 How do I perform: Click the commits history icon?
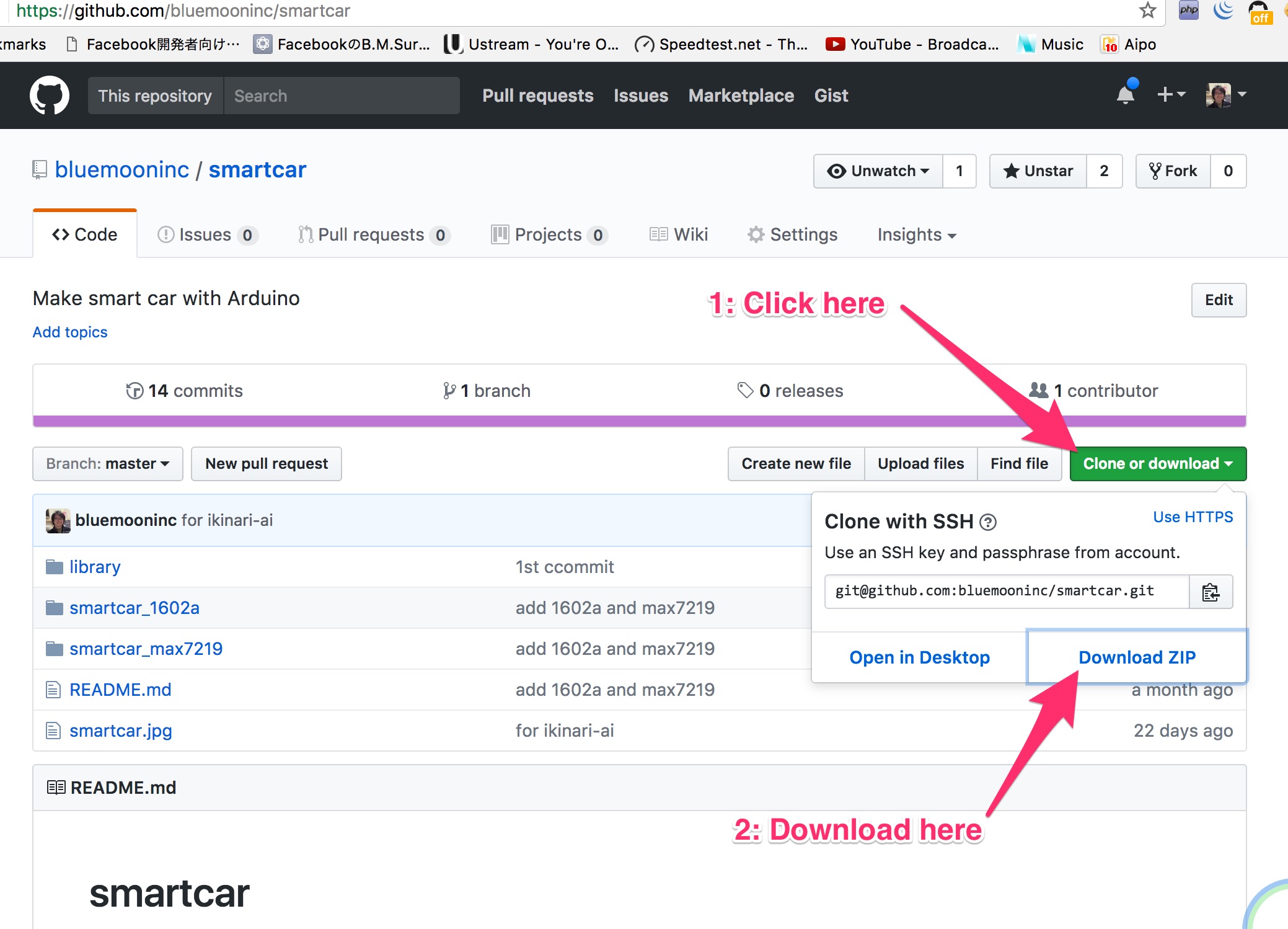135,390
